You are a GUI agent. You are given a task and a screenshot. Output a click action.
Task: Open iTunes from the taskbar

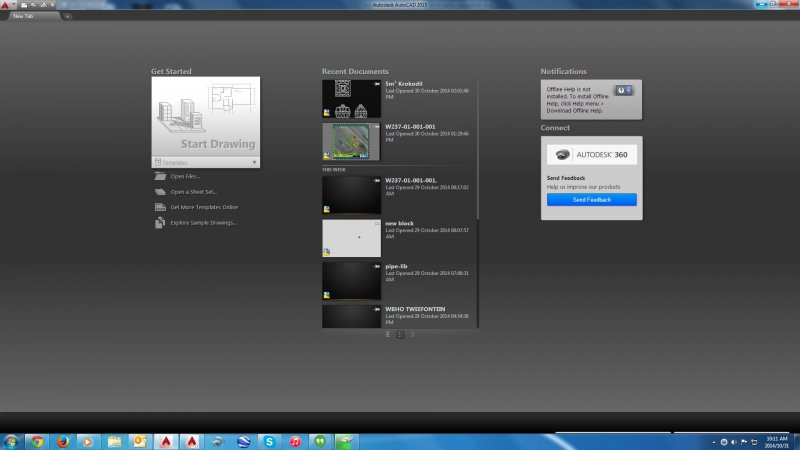coord(295,441)
